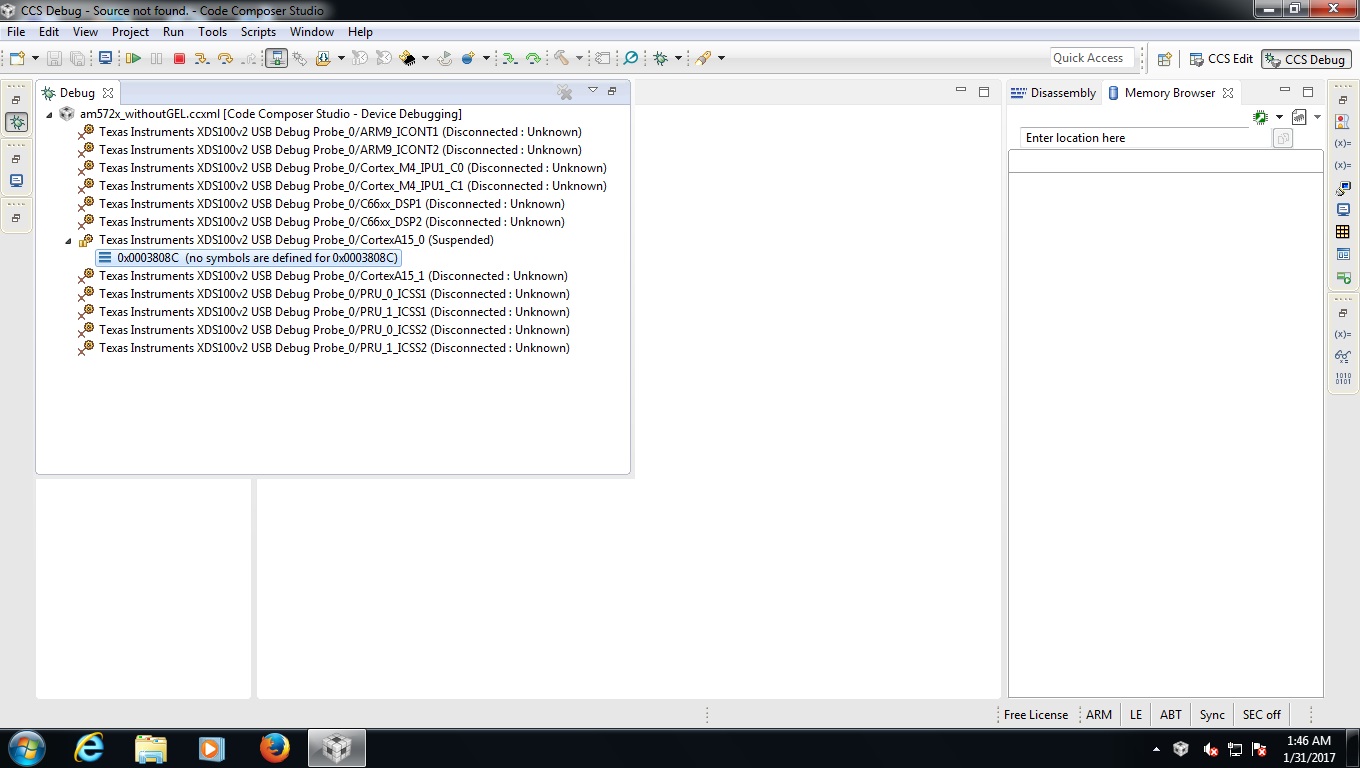Click the Step Return toolbar icon
Image resolution: width=1360 pixels, height=768 pixels.
tap(249, 58)
